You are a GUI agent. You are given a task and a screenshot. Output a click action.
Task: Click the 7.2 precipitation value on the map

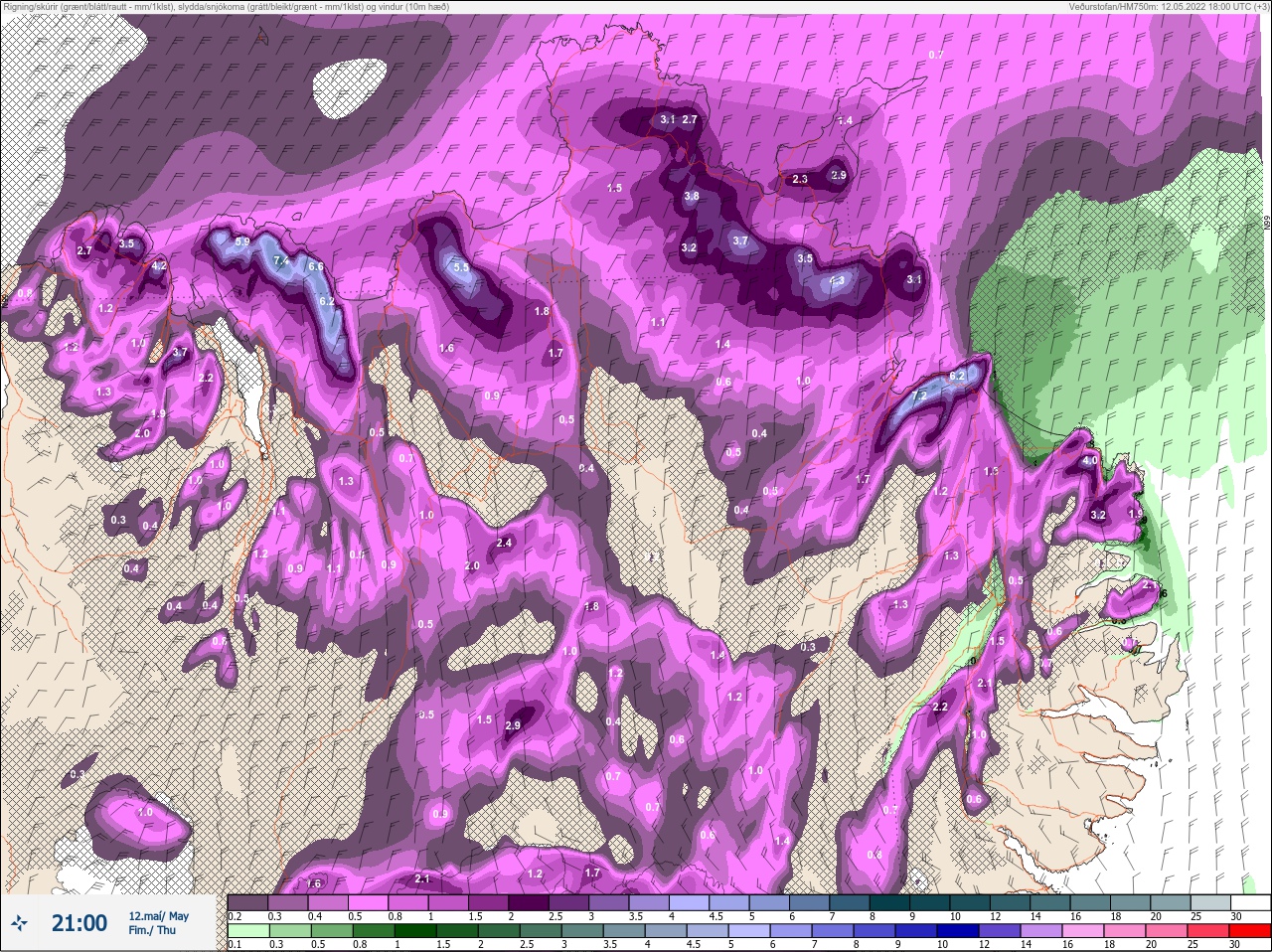(919, 395)
